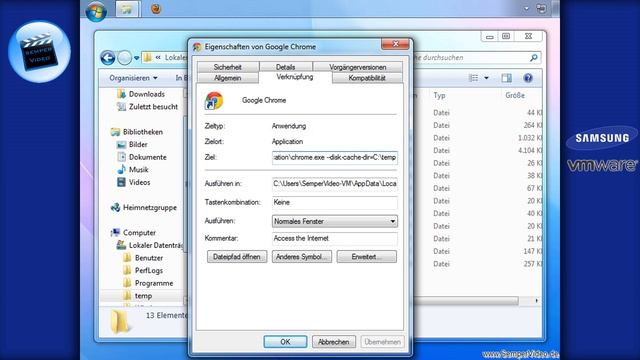
Task: Open the Programme folder
Action: [153, 283]
